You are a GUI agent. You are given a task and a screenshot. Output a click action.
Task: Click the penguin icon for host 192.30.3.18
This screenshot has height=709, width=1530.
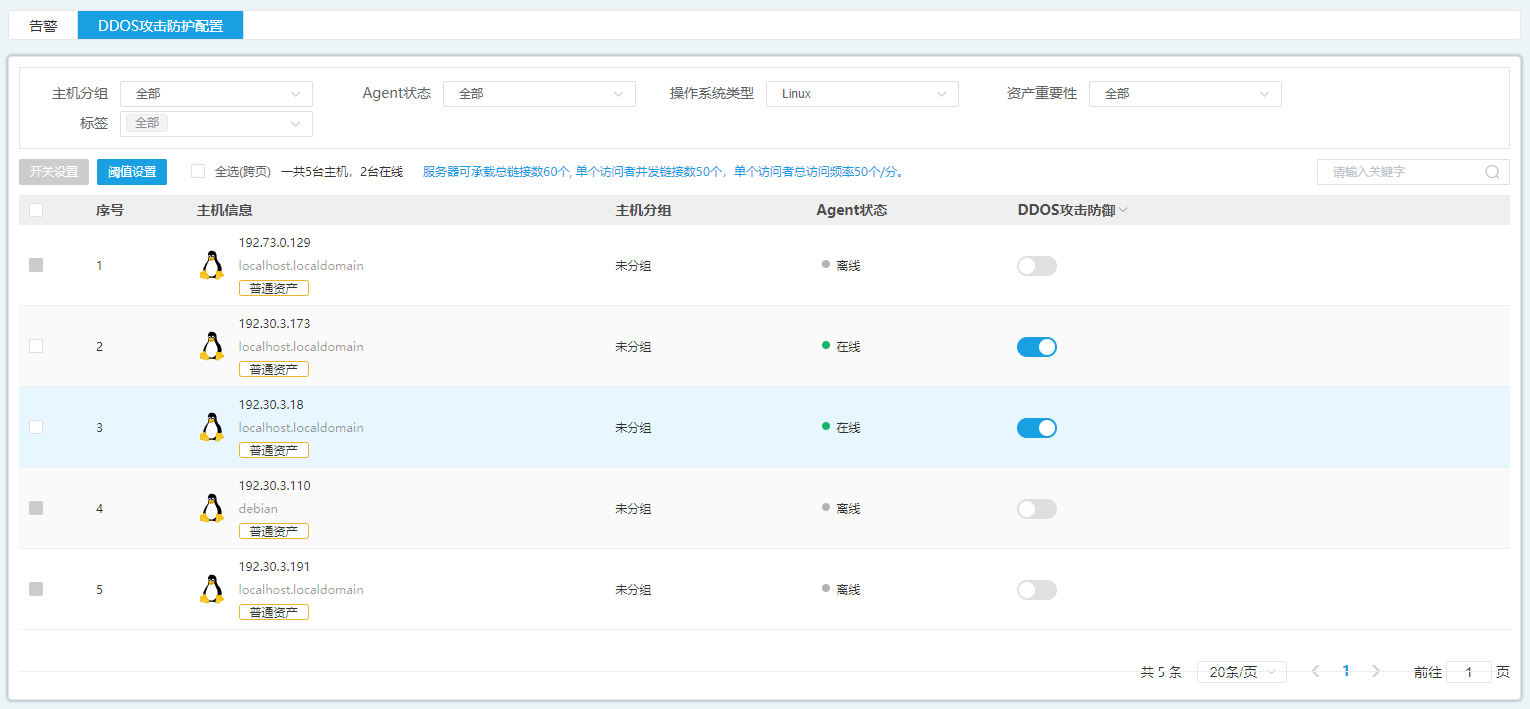[211, 427]
